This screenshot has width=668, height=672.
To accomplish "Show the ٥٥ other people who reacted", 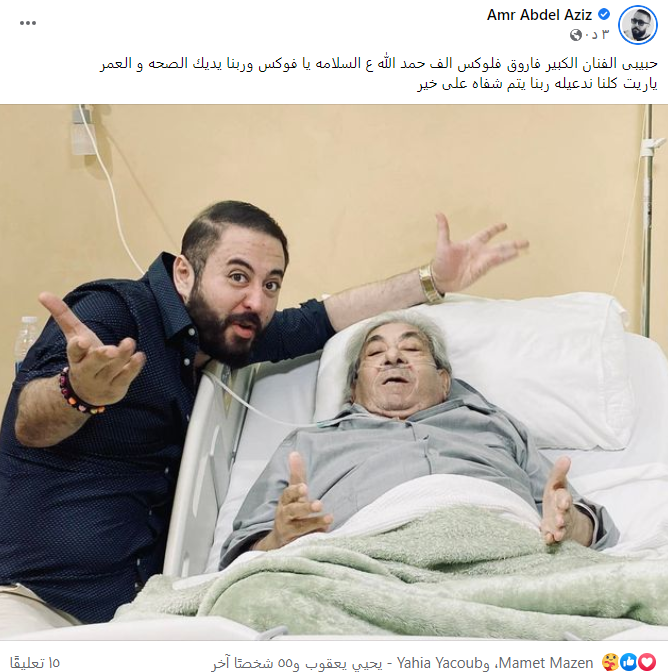I will pos(254,663).
